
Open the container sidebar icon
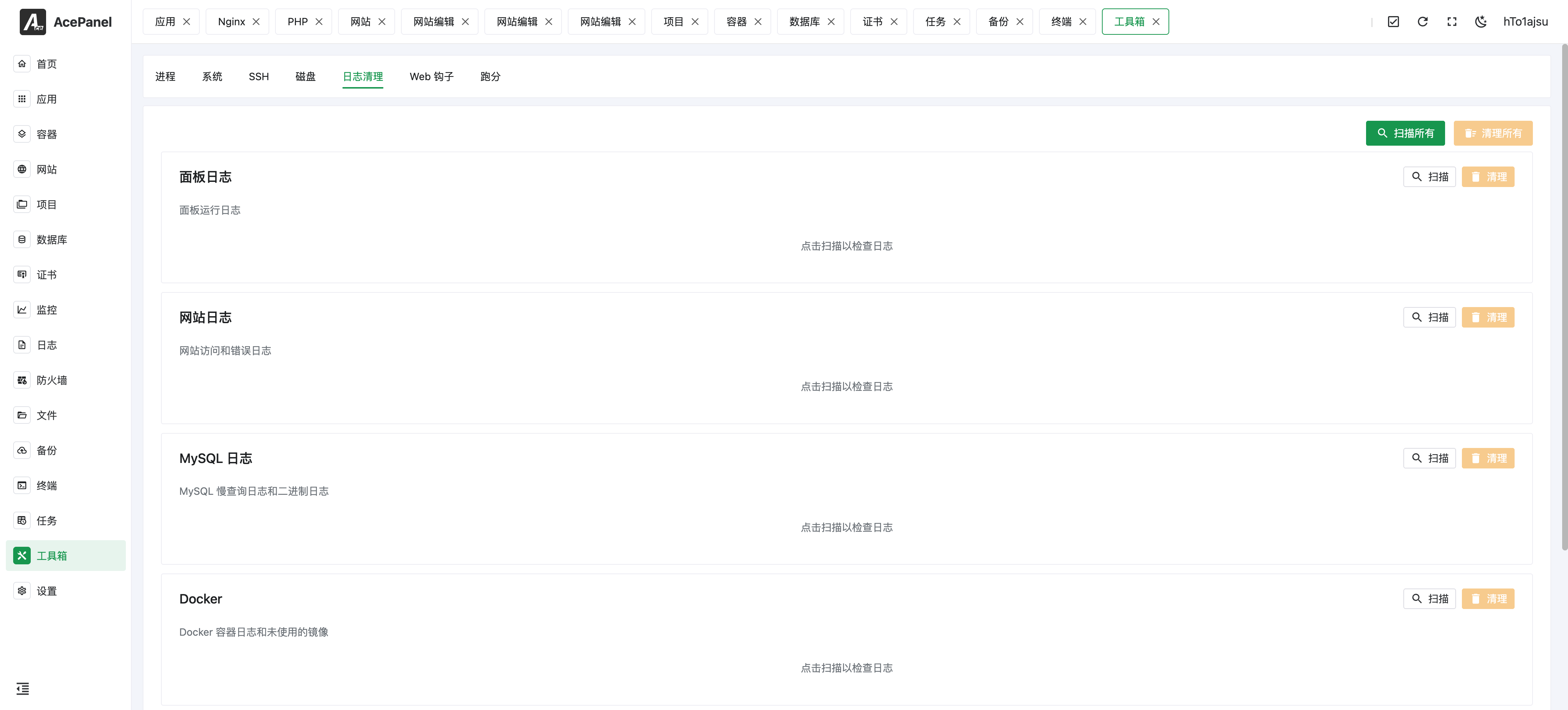click(22, 134)
